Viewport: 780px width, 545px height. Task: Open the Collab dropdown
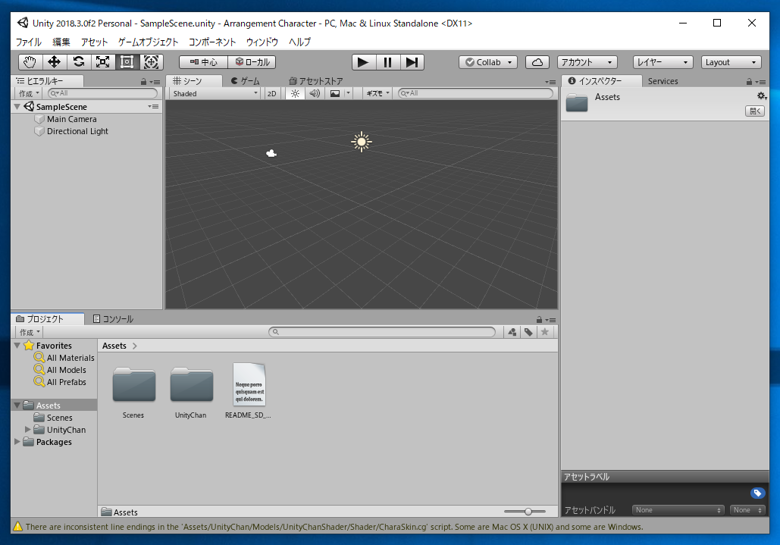(488, 62)
